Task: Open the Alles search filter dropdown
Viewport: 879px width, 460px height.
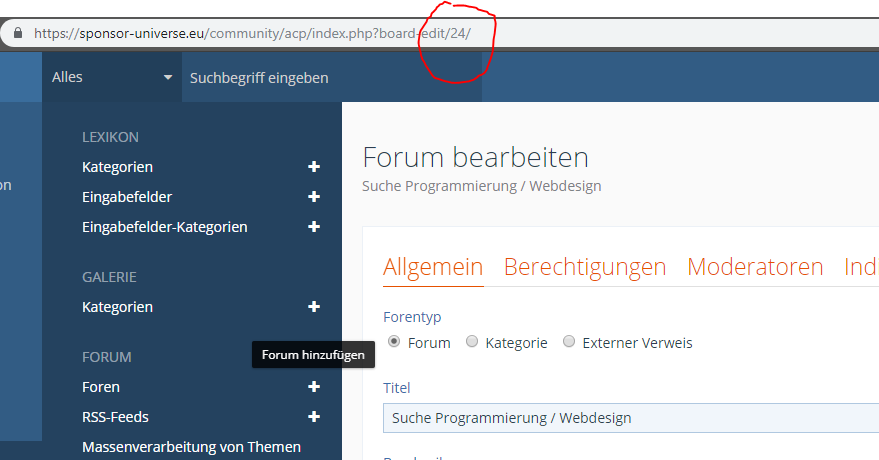Action: (x=112, y=77)
